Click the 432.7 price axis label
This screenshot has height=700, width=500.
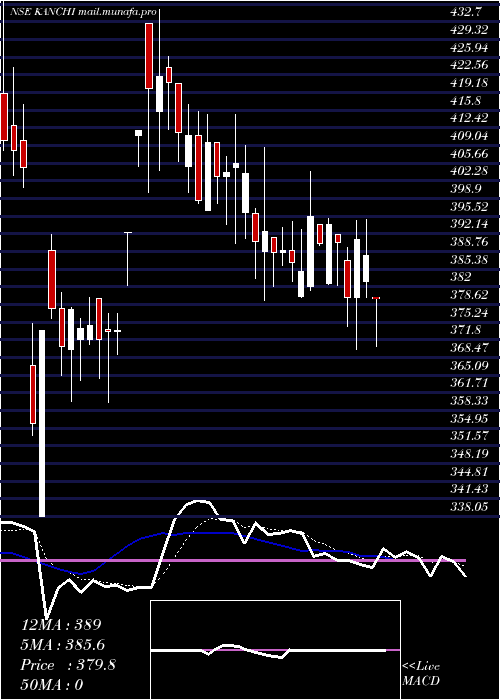466,12
